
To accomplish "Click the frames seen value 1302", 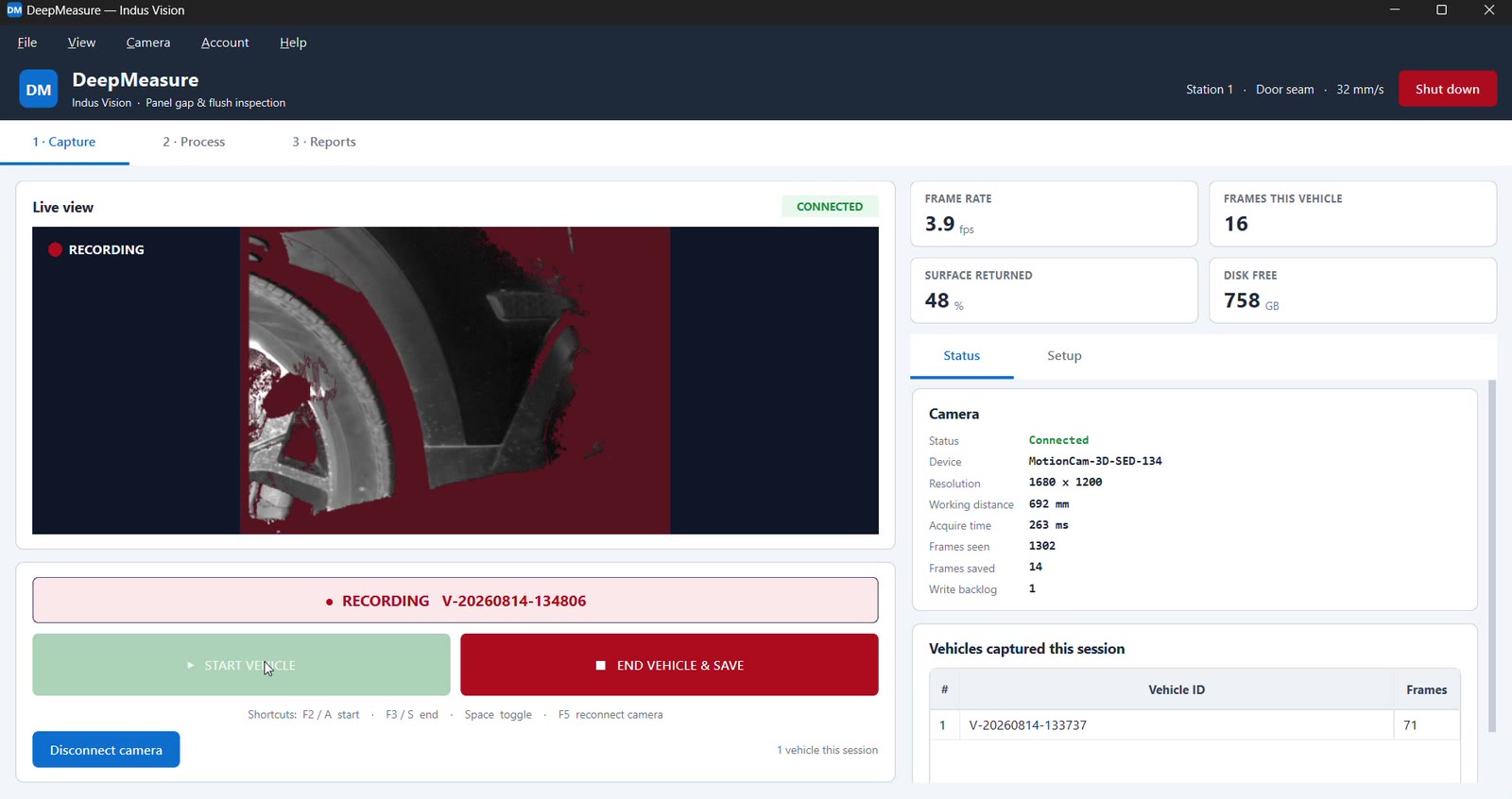I will pos(1042,546).
